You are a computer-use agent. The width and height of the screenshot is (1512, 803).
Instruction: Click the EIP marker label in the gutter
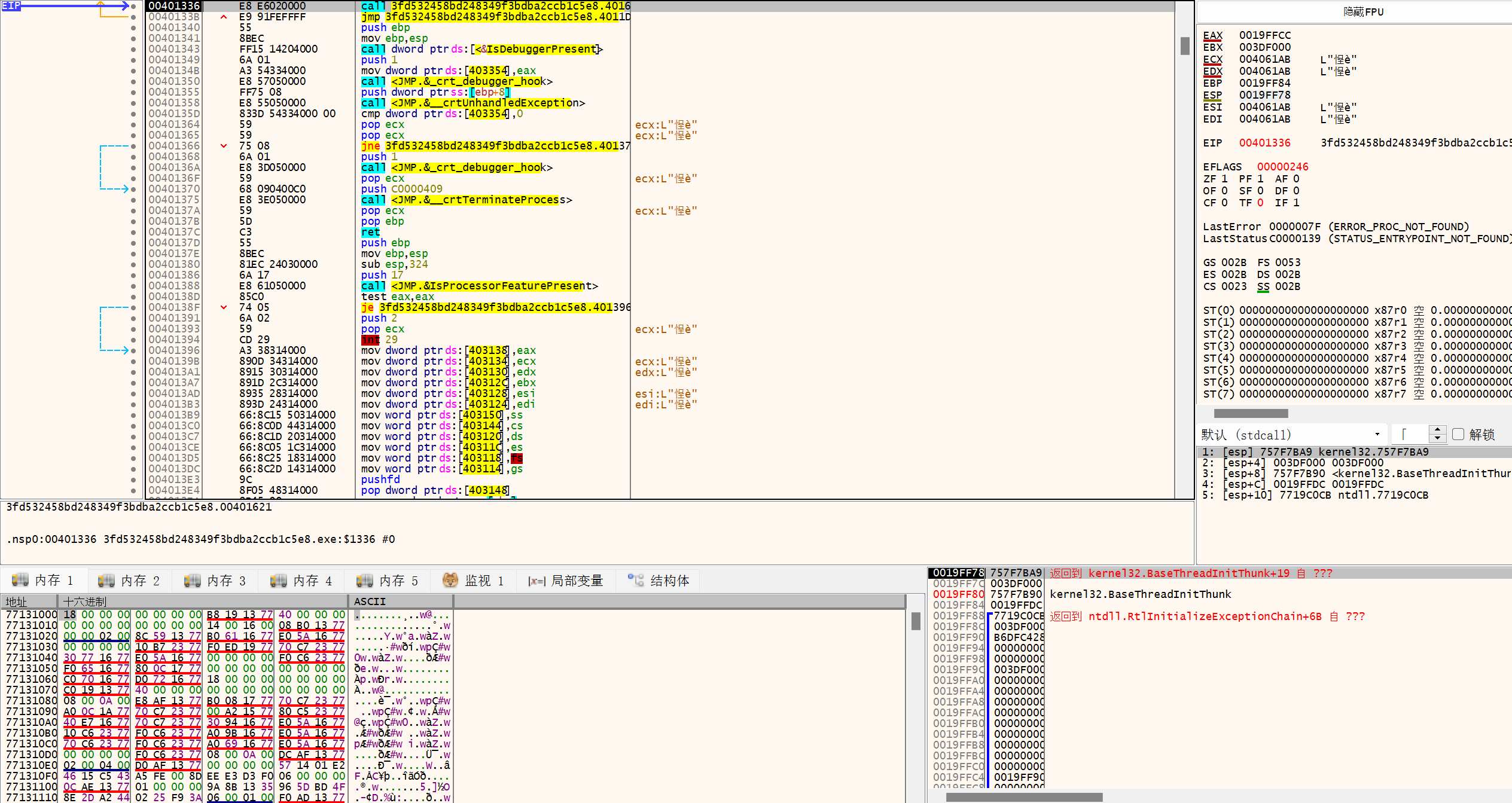(x=11, y=5)
